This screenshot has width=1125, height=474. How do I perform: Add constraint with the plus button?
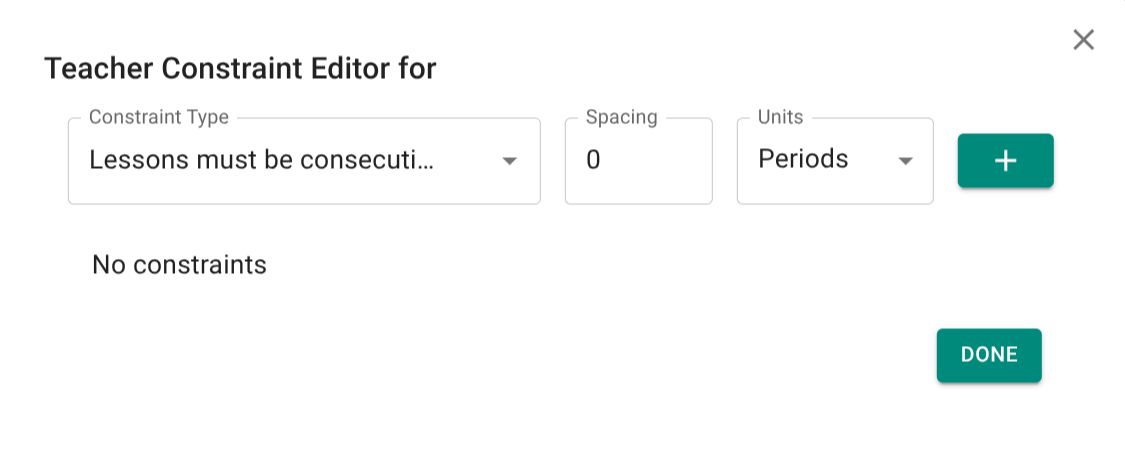point(1005,161)
